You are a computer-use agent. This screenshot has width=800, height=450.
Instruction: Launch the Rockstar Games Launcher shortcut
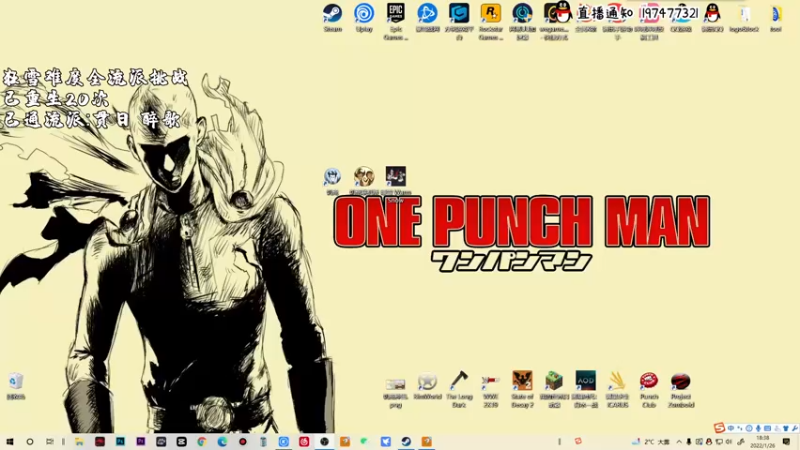point(491,20)
